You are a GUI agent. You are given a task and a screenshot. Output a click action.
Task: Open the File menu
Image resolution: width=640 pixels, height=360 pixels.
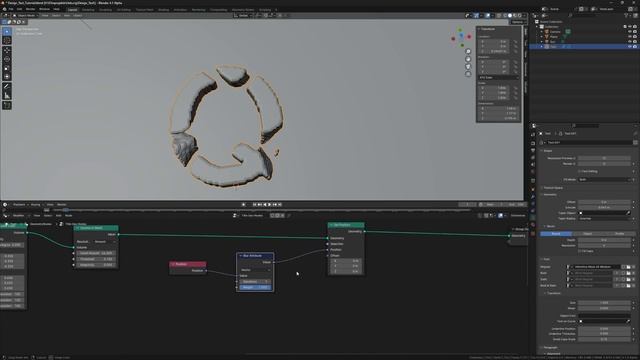[x=11, y=9]
